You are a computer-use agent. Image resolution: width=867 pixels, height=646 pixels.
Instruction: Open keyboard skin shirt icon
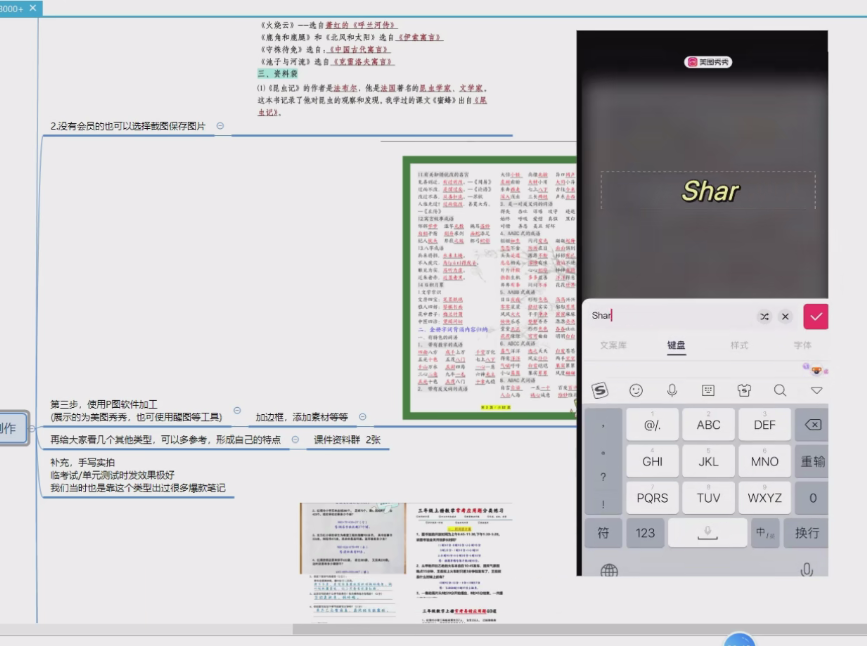coord(743,390)
